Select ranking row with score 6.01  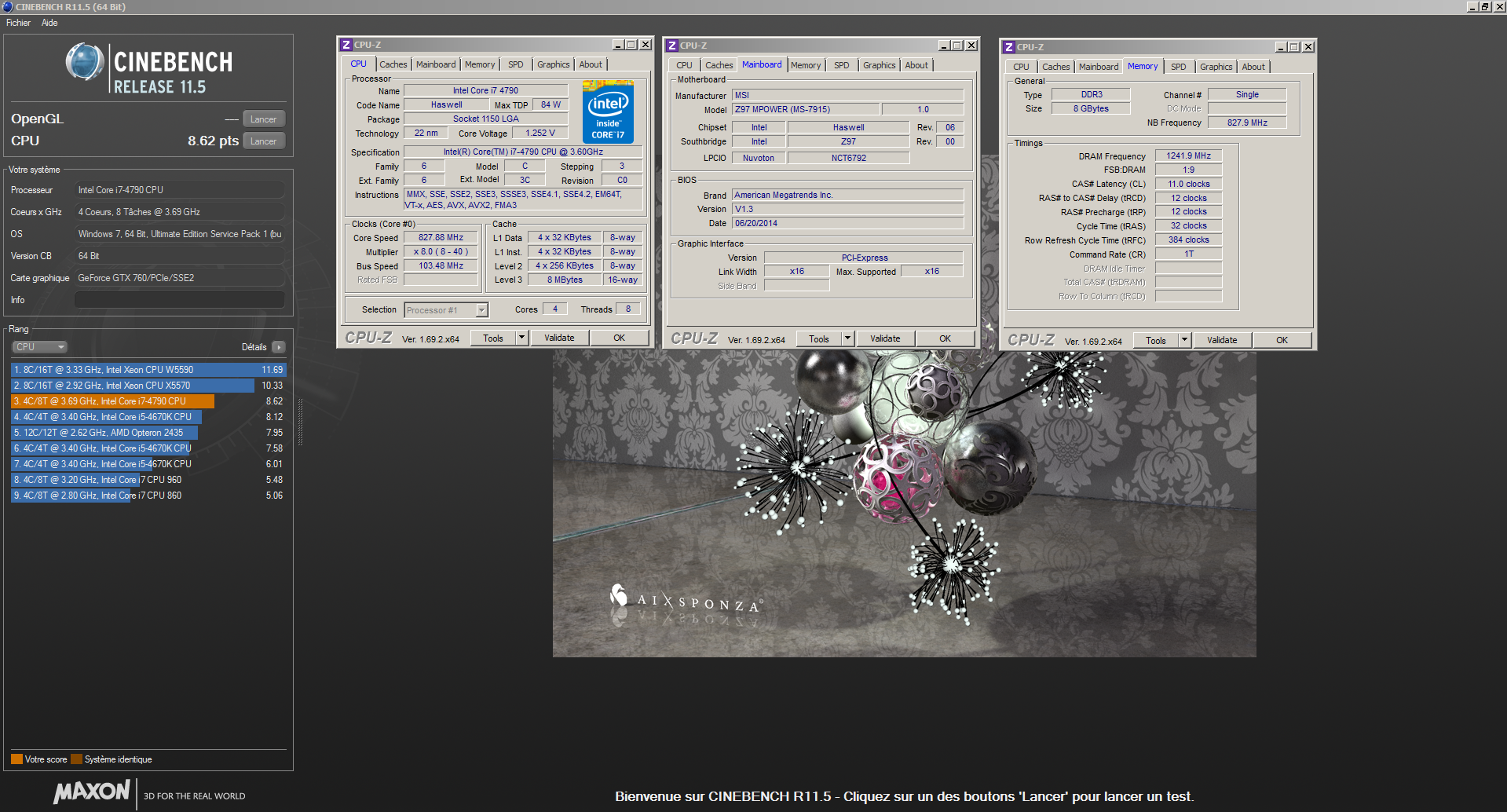(x=148, y=464)
